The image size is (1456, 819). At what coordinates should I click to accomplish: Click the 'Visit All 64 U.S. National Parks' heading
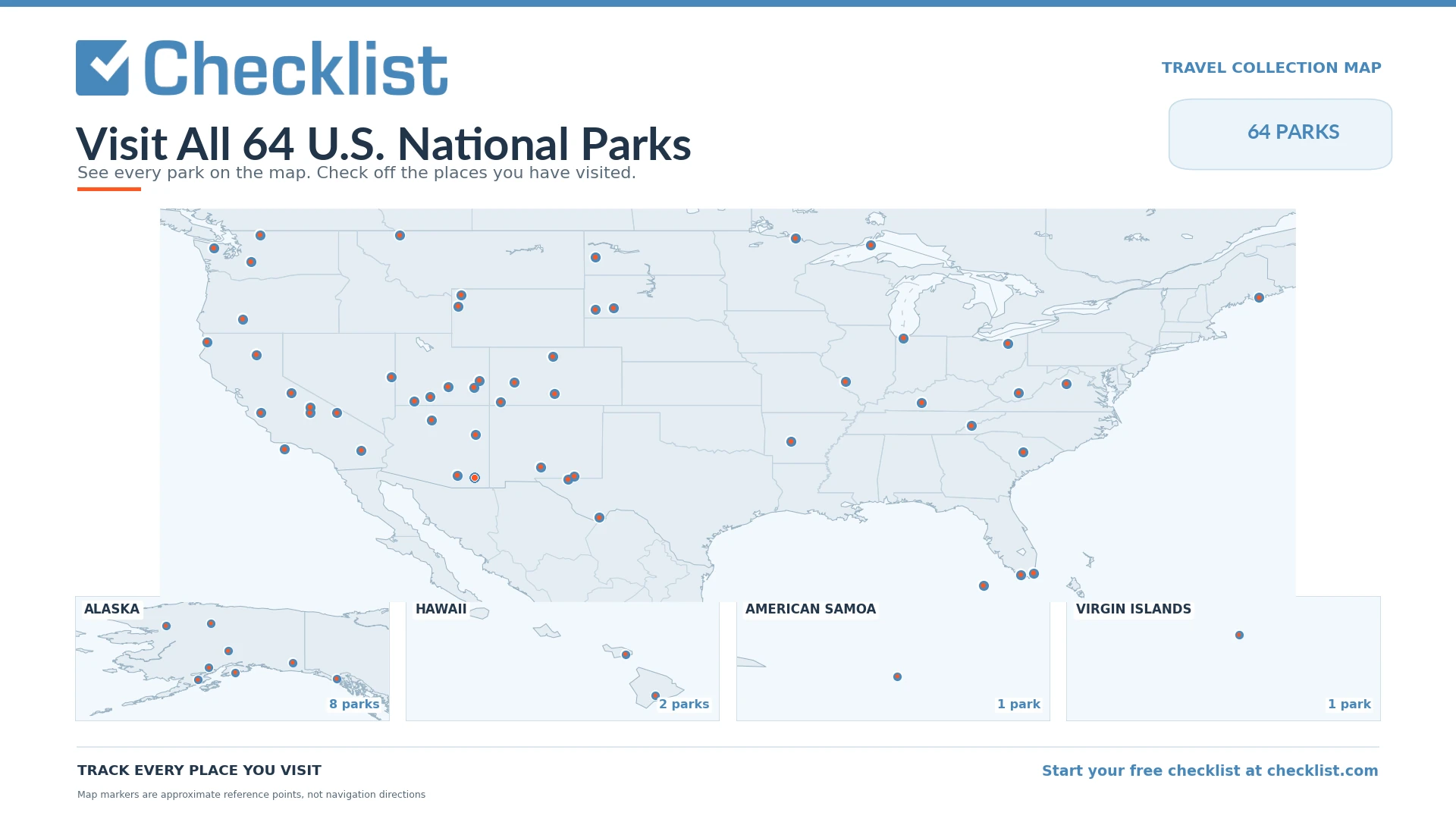tap(383, 143)
